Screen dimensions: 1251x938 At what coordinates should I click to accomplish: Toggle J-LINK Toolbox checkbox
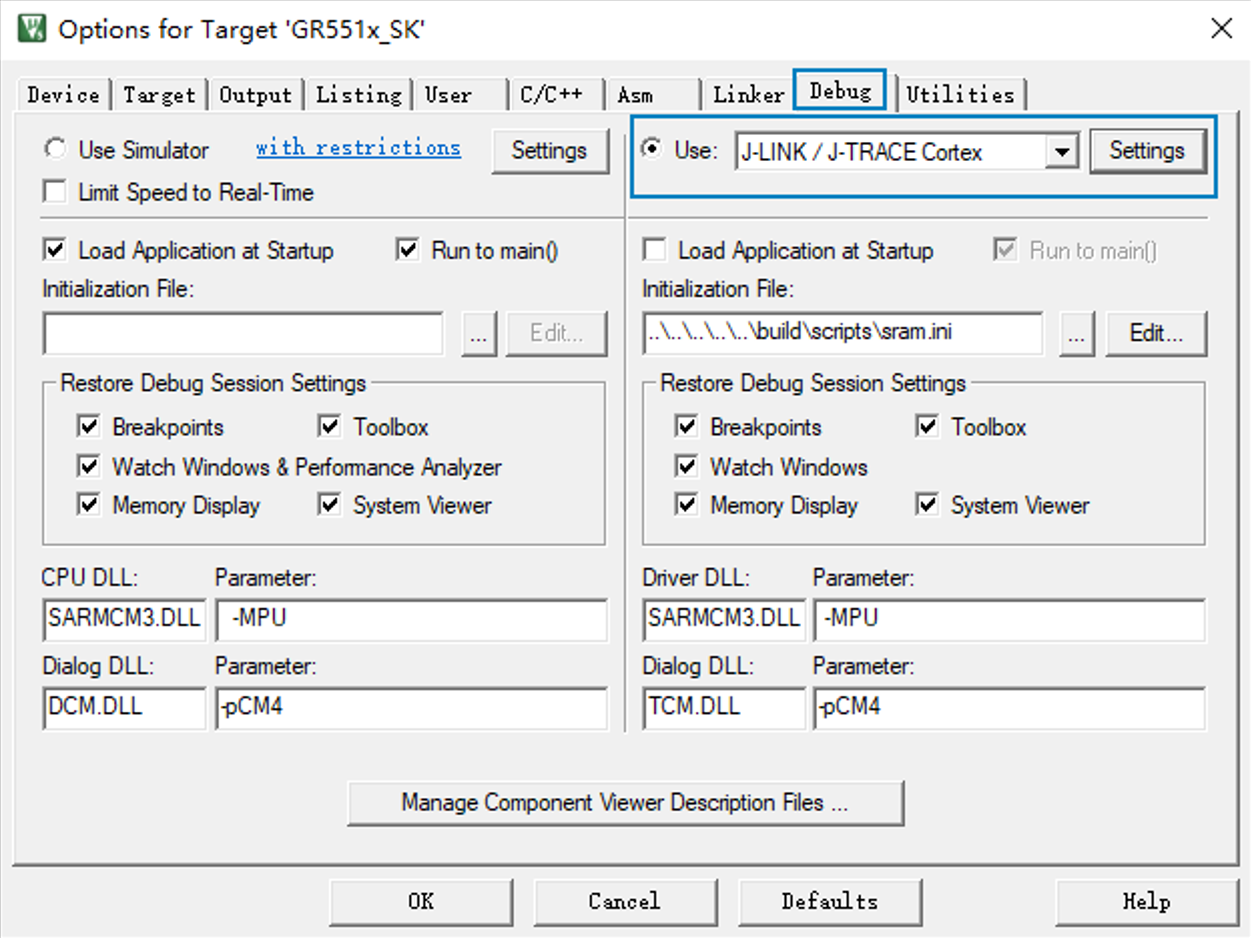tap(928, 427)
